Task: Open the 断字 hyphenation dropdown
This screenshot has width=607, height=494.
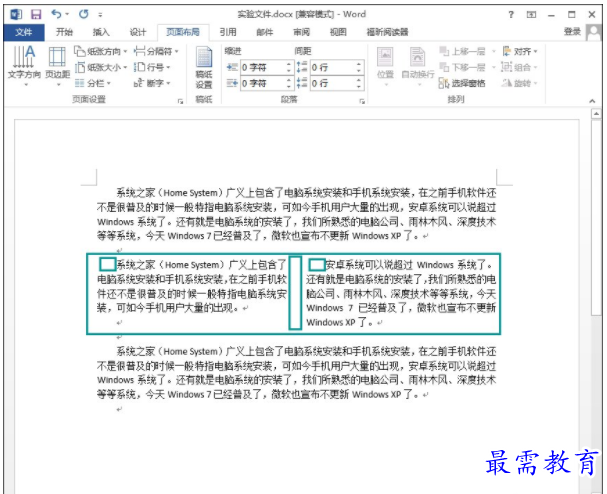Action: click(152, 83)
